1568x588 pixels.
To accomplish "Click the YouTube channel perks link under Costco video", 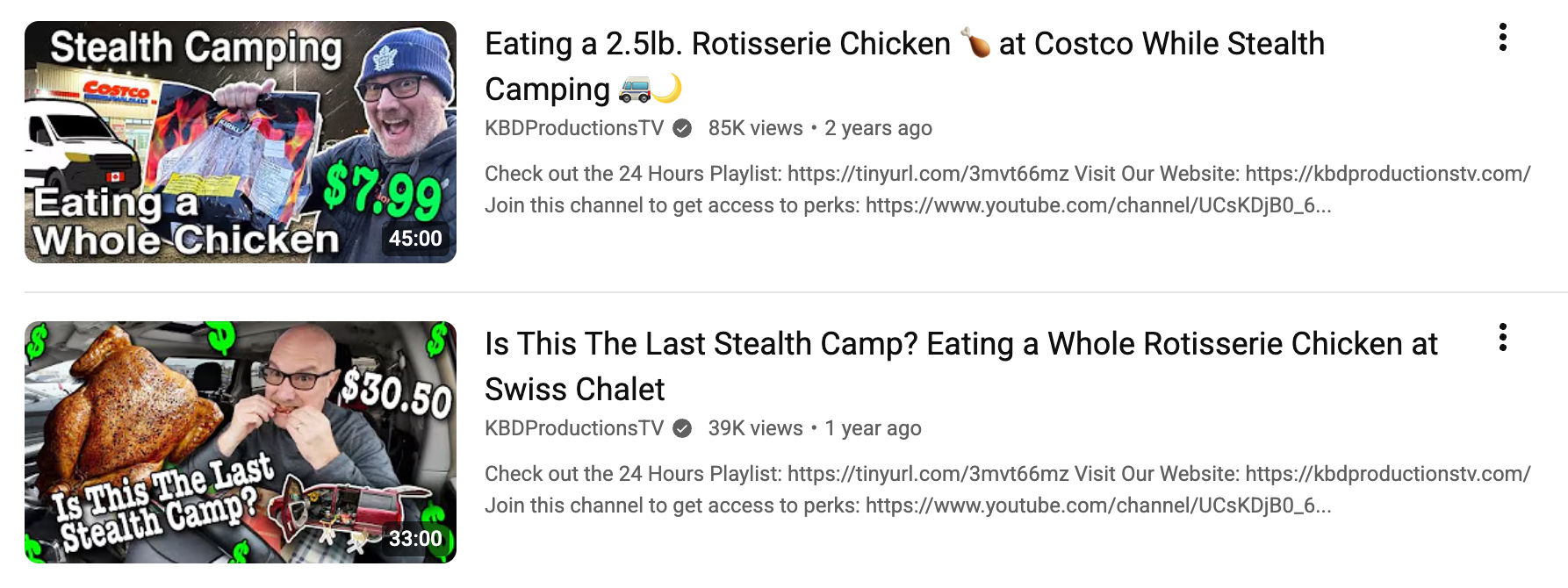I will [x=1097, y=205].
